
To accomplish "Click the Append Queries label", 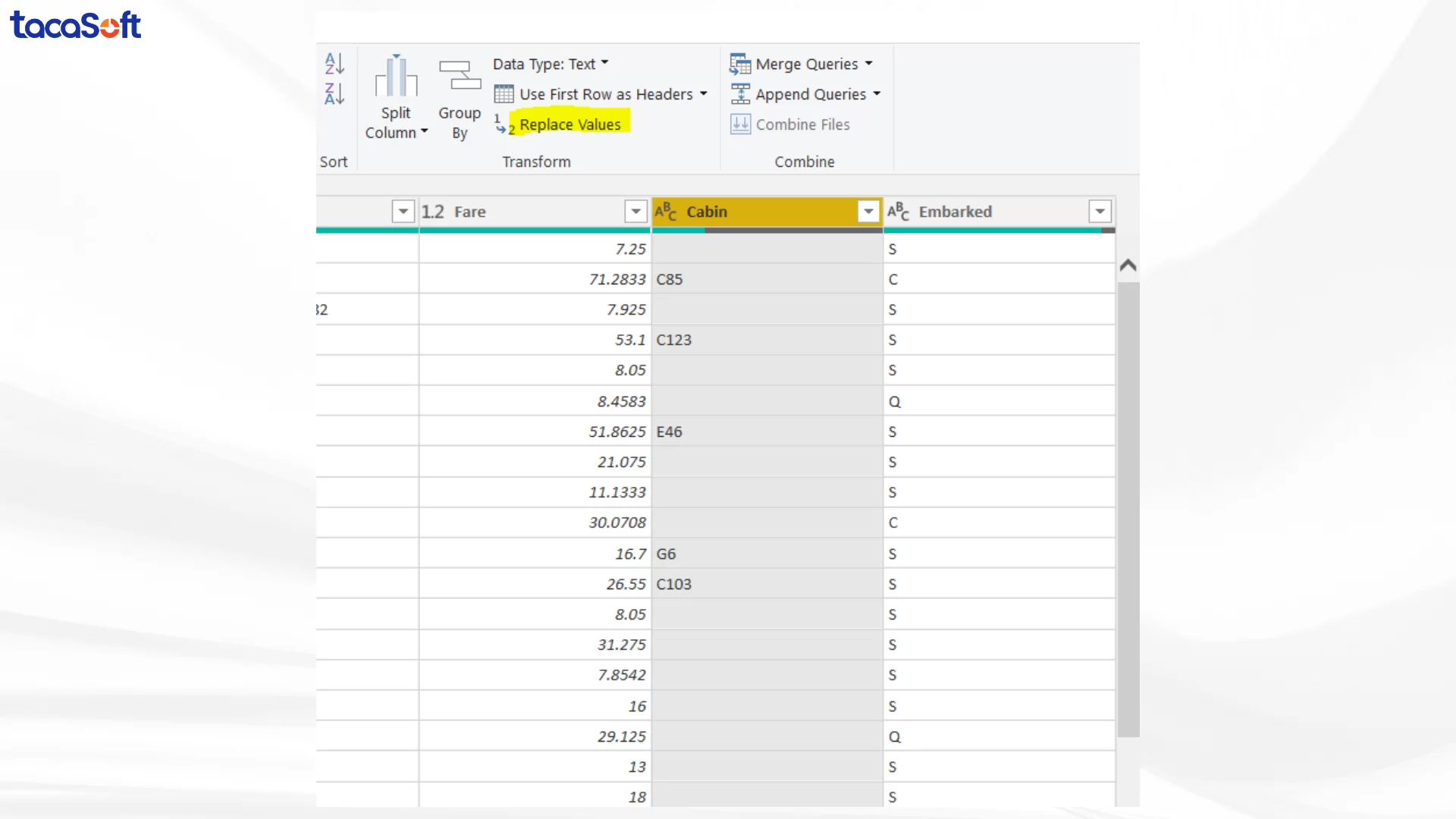I will click(811, 94).
